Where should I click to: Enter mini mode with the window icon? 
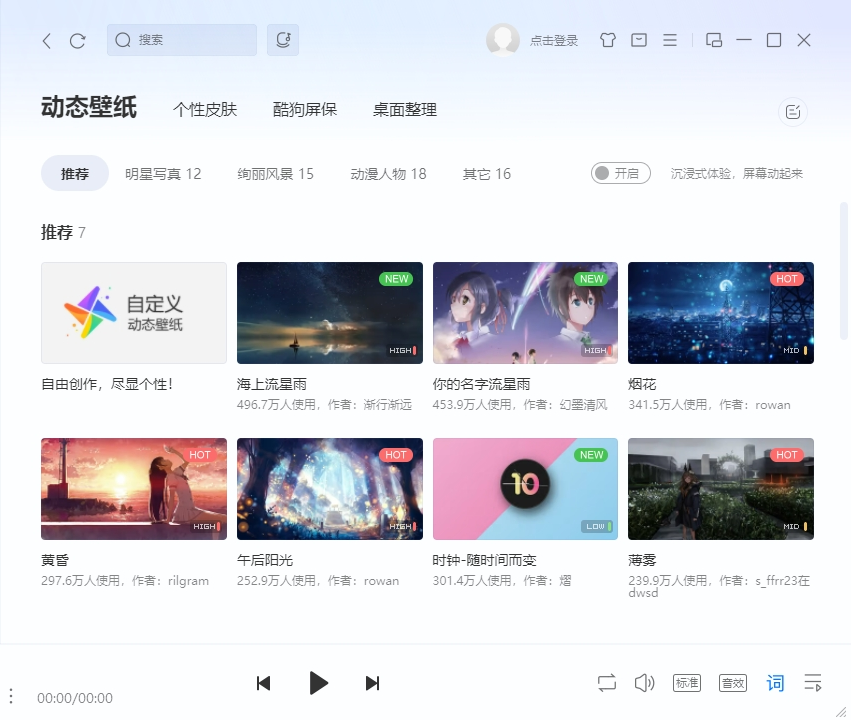click(712, 40)
